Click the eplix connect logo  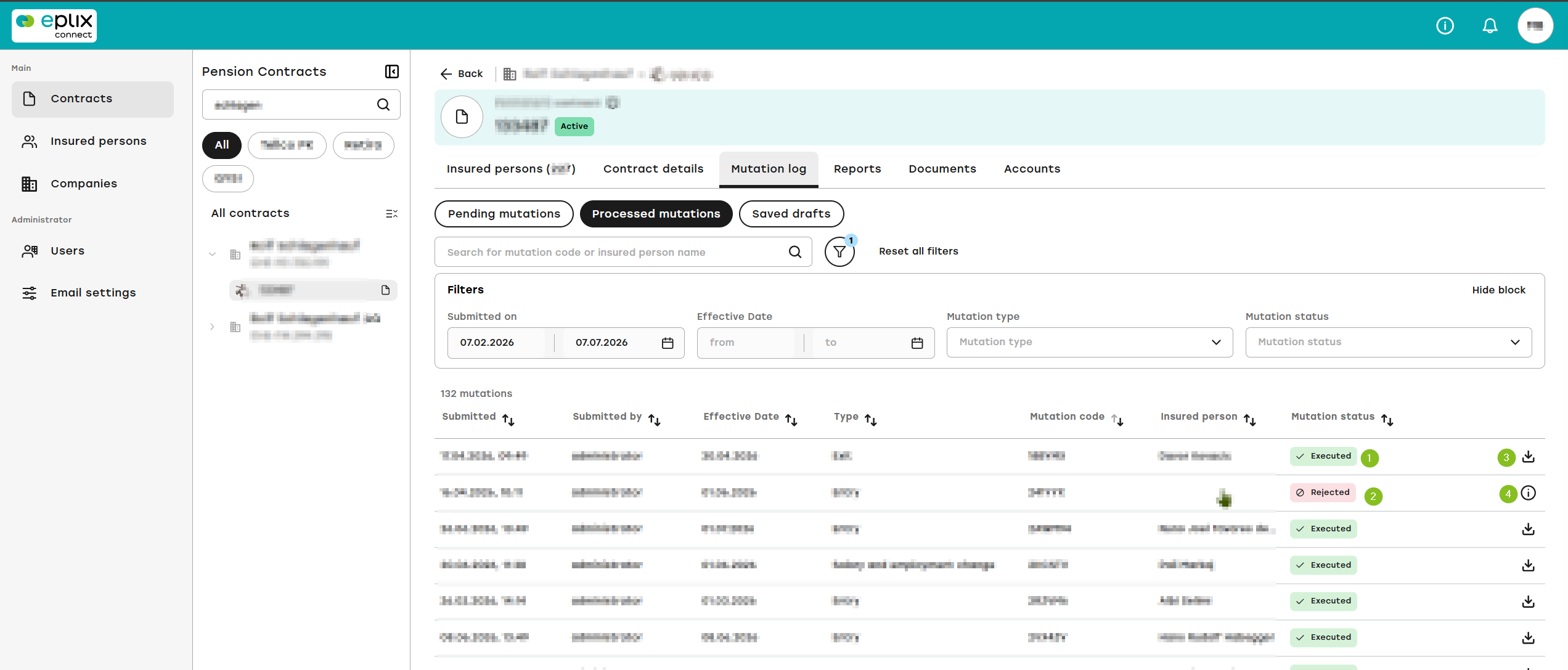pos(54,26)
